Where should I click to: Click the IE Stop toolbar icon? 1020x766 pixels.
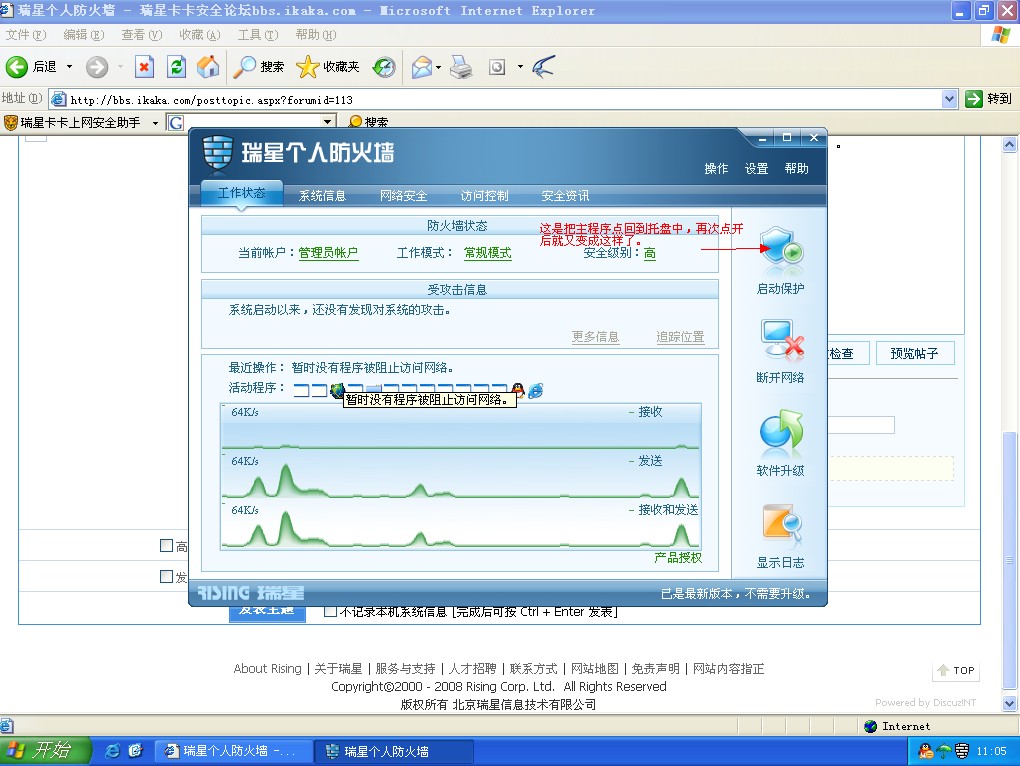point(145,67)
